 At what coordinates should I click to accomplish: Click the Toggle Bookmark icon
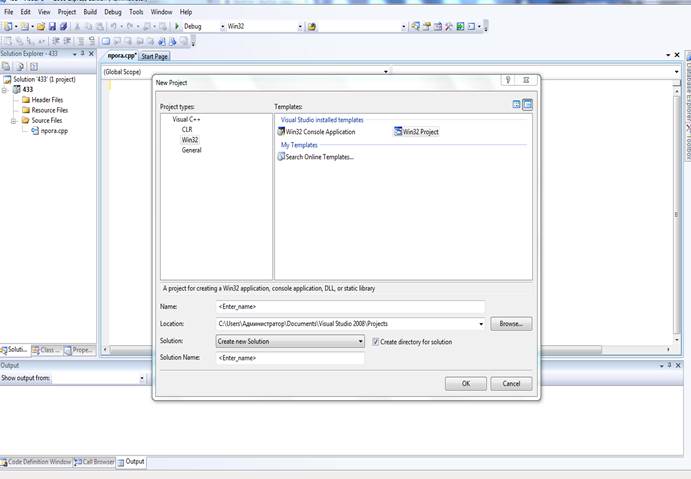[x=106, y=41]
